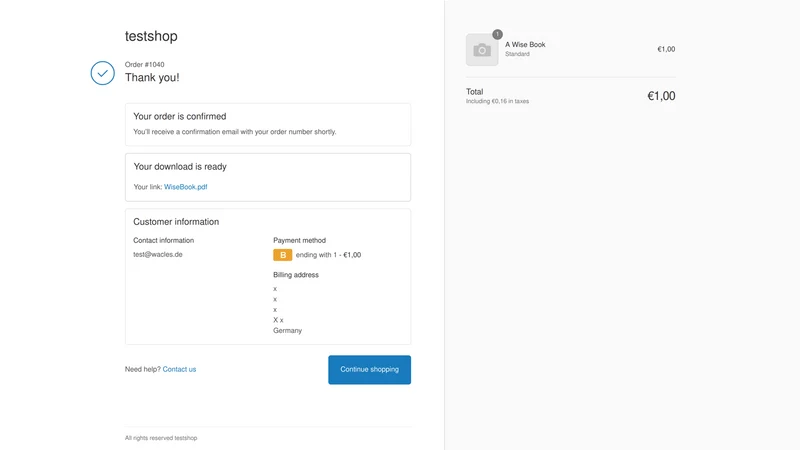Image resolution: width=800 pixels, height=450 pixels.
Task: Click the quantity badge on product image
Action: pos(497,34)
